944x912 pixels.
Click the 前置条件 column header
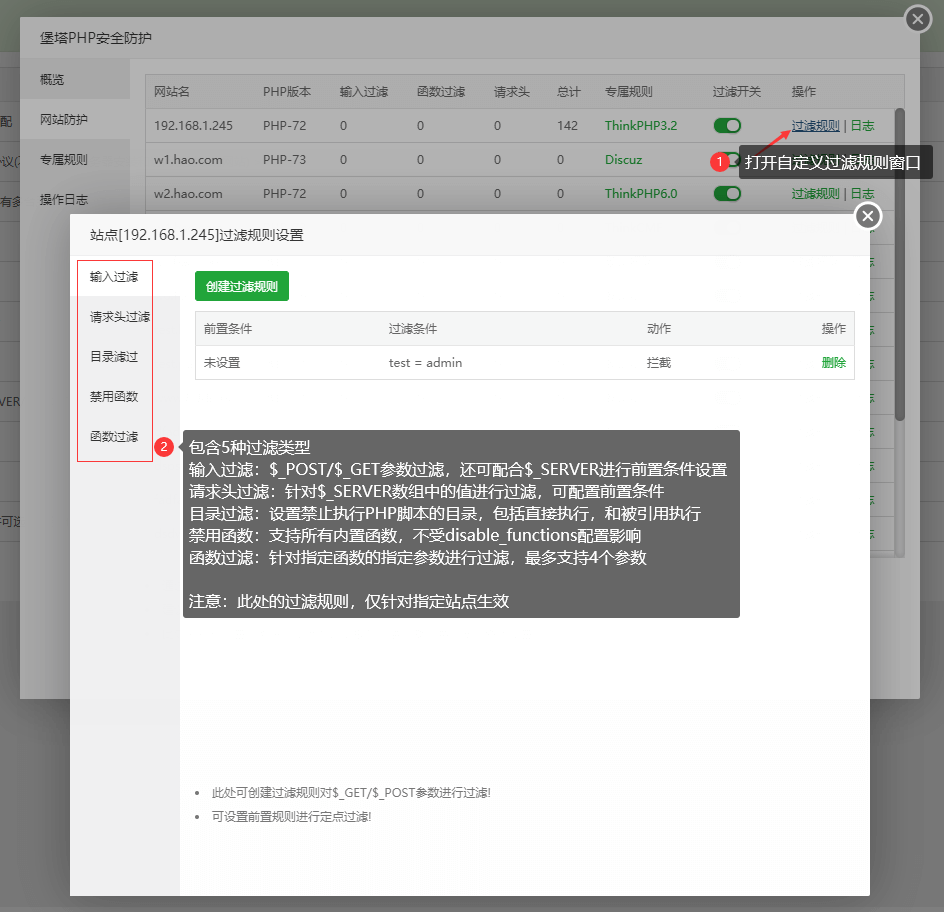point(228,329)
